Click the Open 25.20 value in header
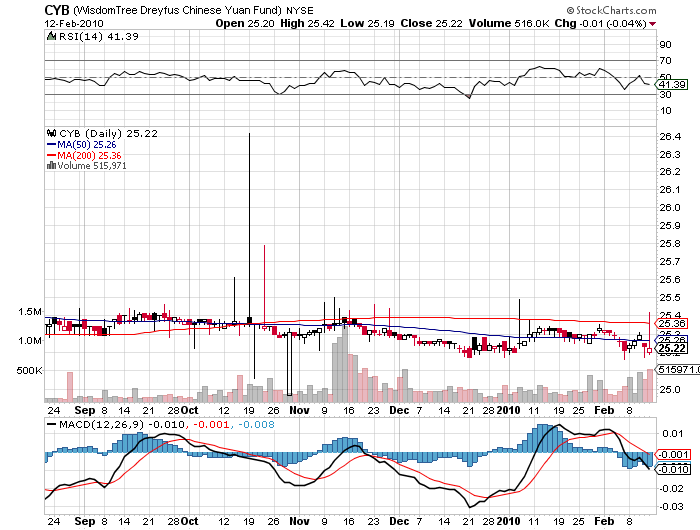This screenshot has width=700, height=530. click(x=245, y=23)
